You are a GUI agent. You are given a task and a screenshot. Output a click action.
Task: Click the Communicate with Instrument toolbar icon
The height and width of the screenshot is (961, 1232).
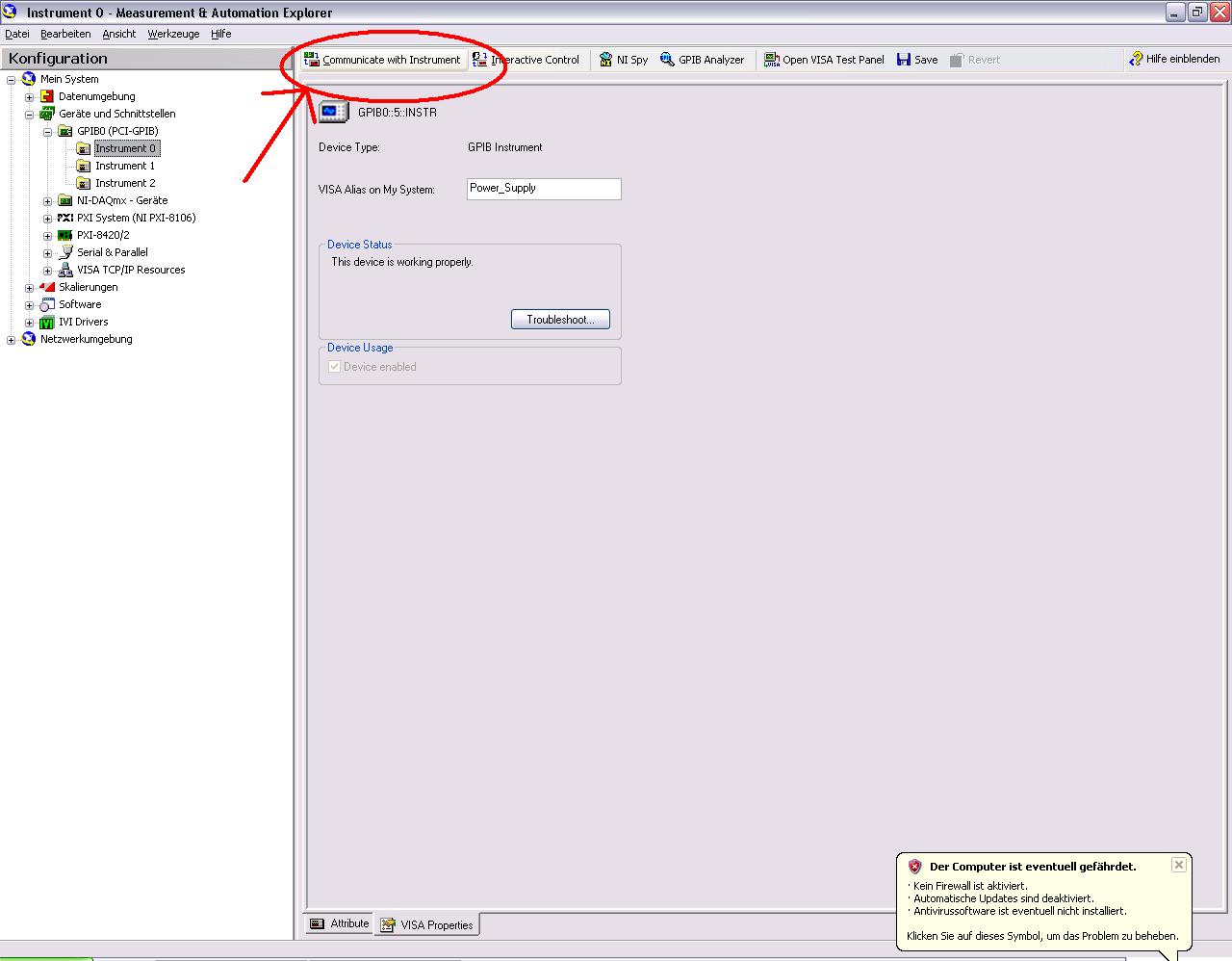(x=312, y=60)
